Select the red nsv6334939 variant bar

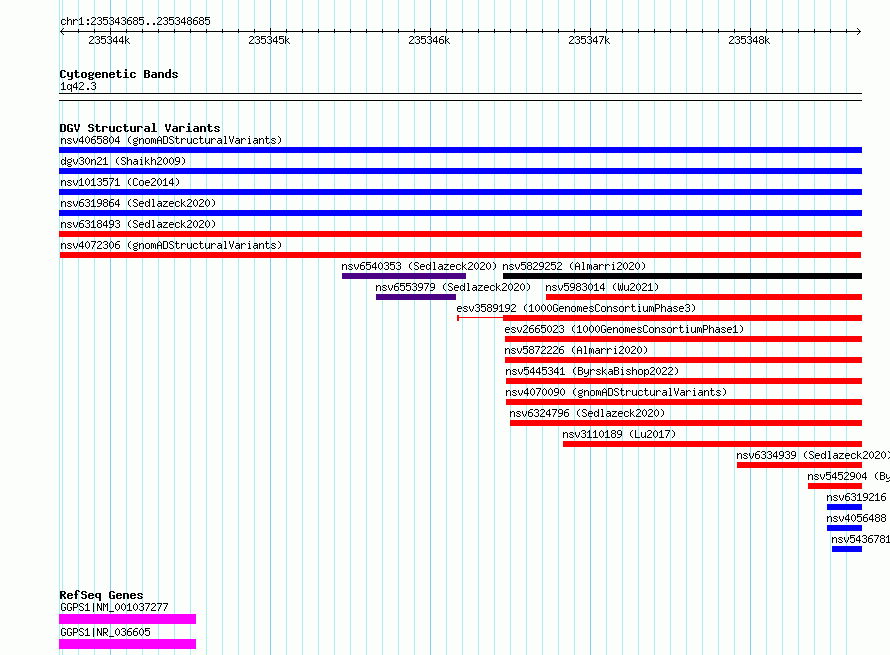tap(799, 465)
